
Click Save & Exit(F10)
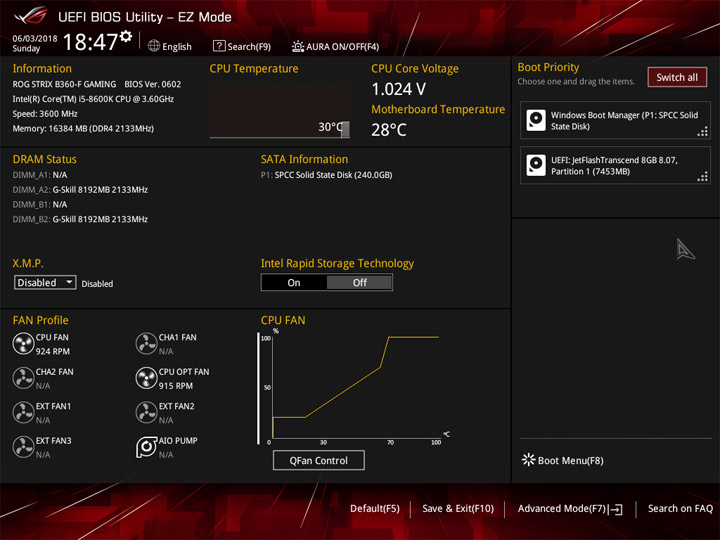(458, 509)
